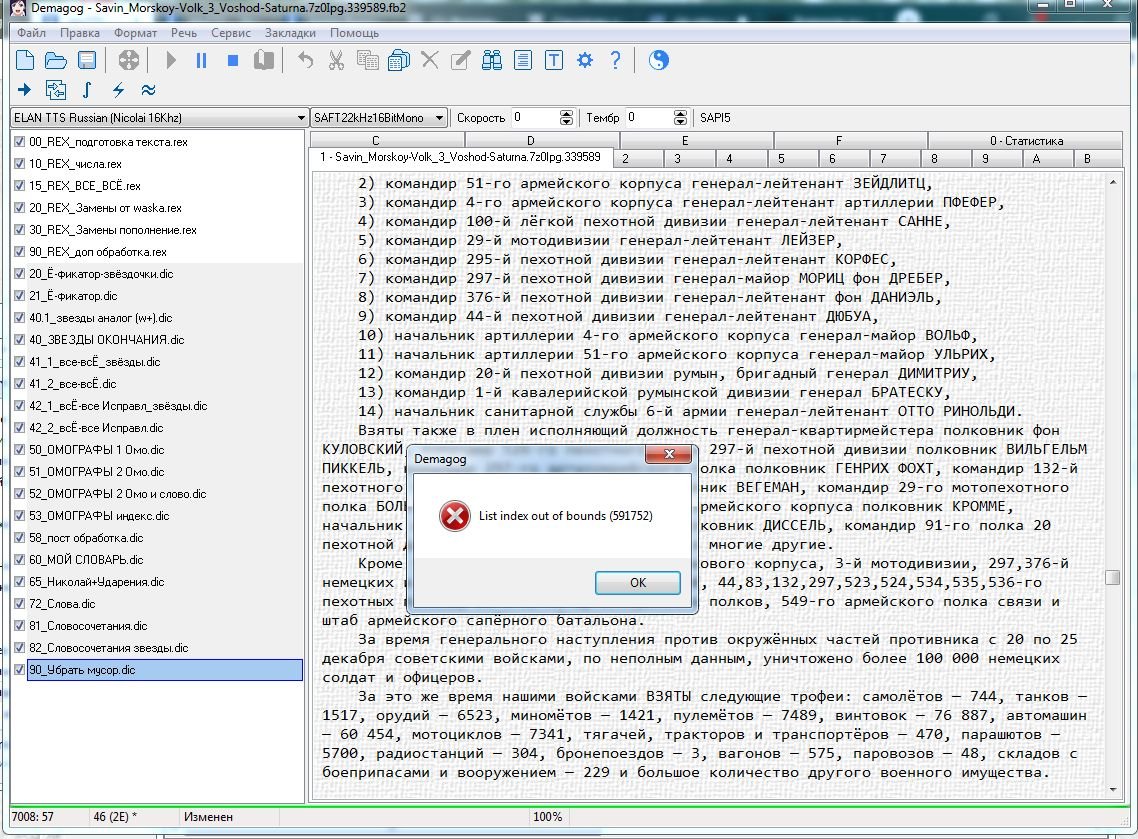The height and width of the screenshot is (839, 1138).
Task: Click the integral sign icon
Action: tap(87, 90)
